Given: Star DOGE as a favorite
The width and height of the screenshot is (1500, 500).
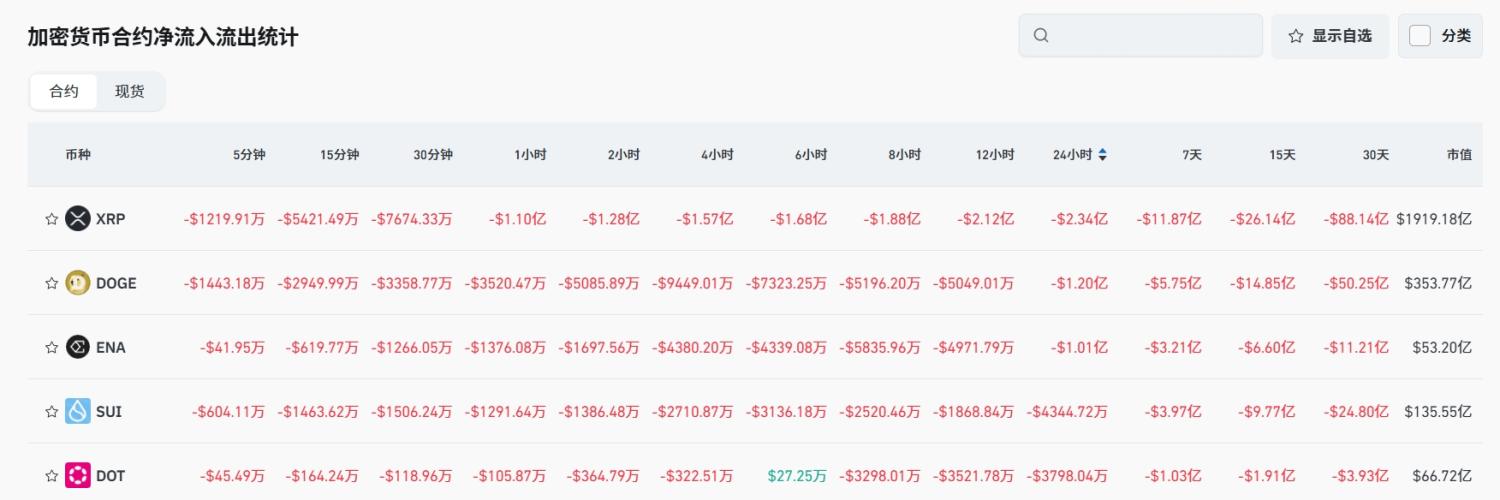Looking at the screenshot, I should (x=51, y=283).
